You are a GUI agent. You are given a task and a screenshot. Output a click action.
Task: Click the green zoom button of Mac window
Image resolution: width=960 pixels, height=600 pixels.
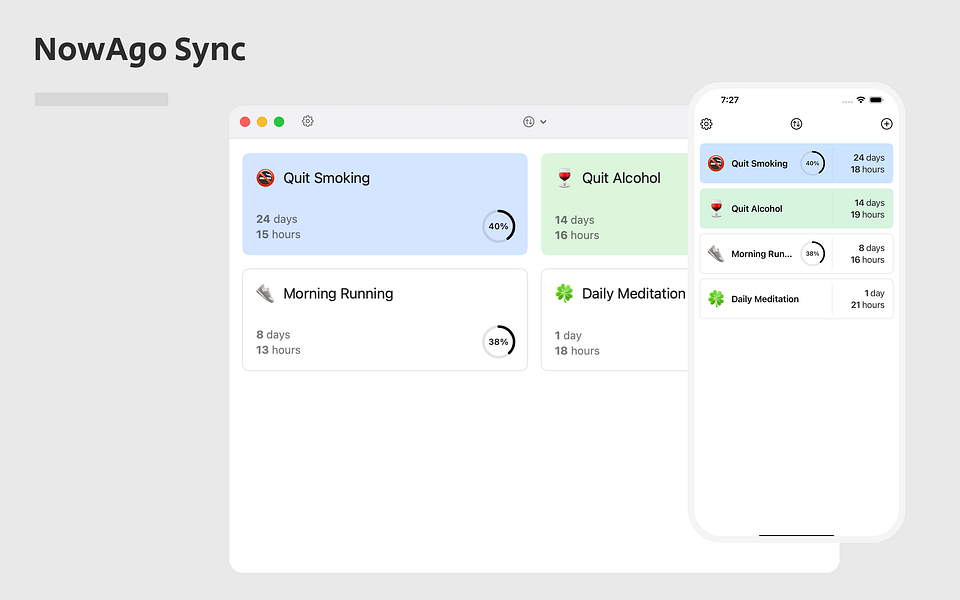[x=279, y=122]
